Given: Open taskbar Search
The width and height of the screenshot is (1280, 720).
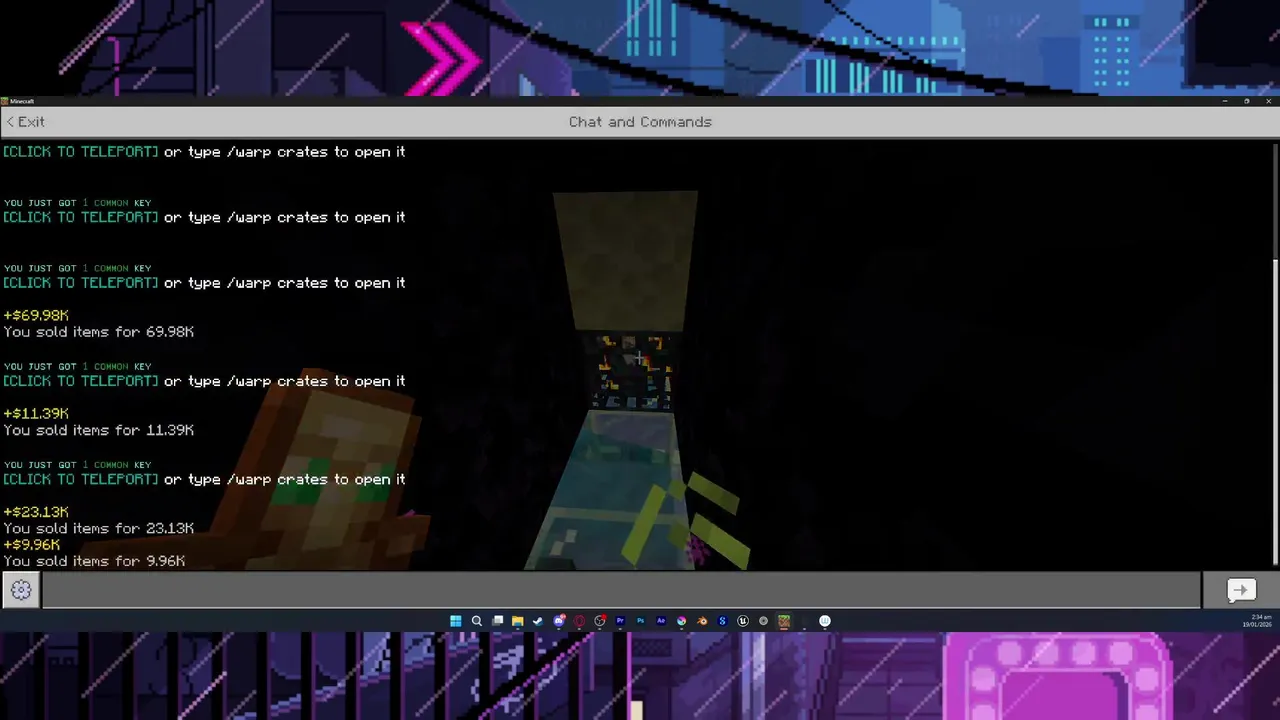Looking at the screenshot, I should [x=477, y=621].
